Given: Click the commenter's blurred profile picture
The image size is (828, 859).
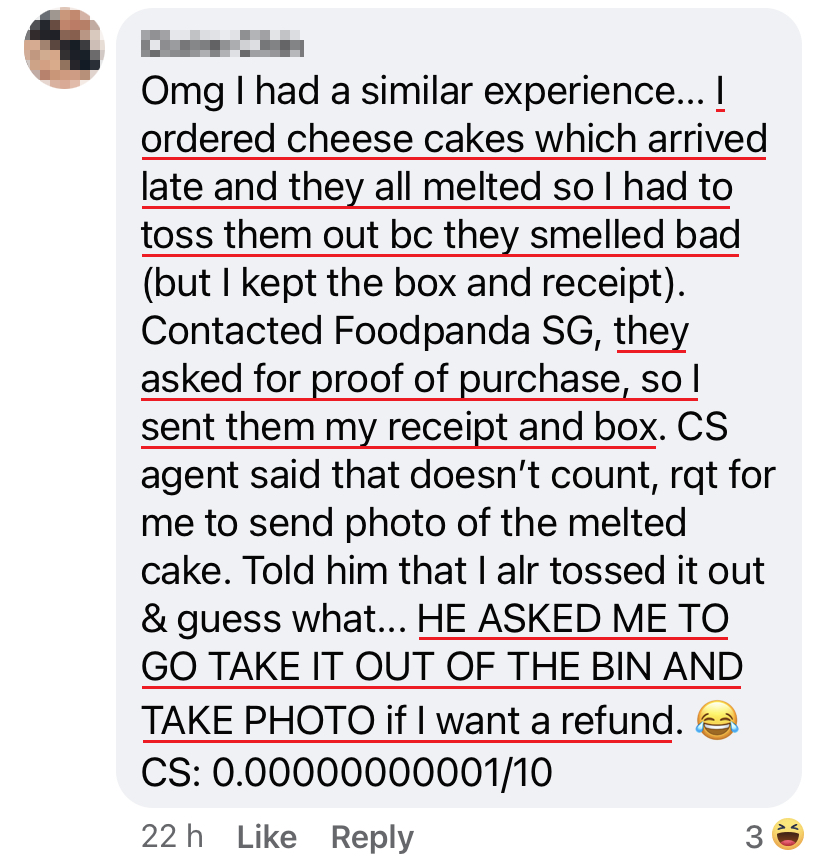Looking at the screenshot, I should [63, 48].
